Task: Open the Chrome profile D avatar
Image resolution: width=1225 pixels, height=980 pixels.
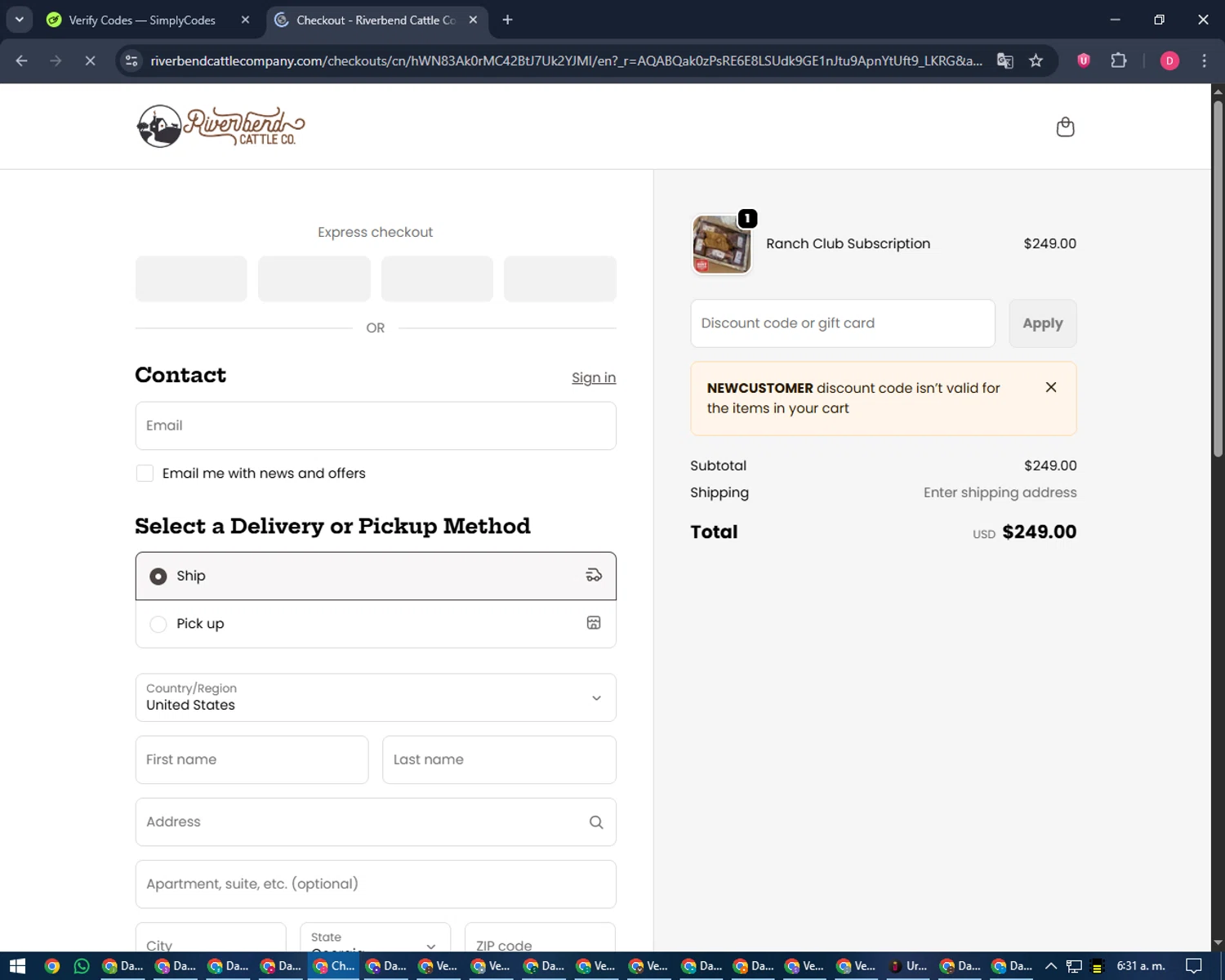Action: pyautogui.click(x=1169, y=60)
